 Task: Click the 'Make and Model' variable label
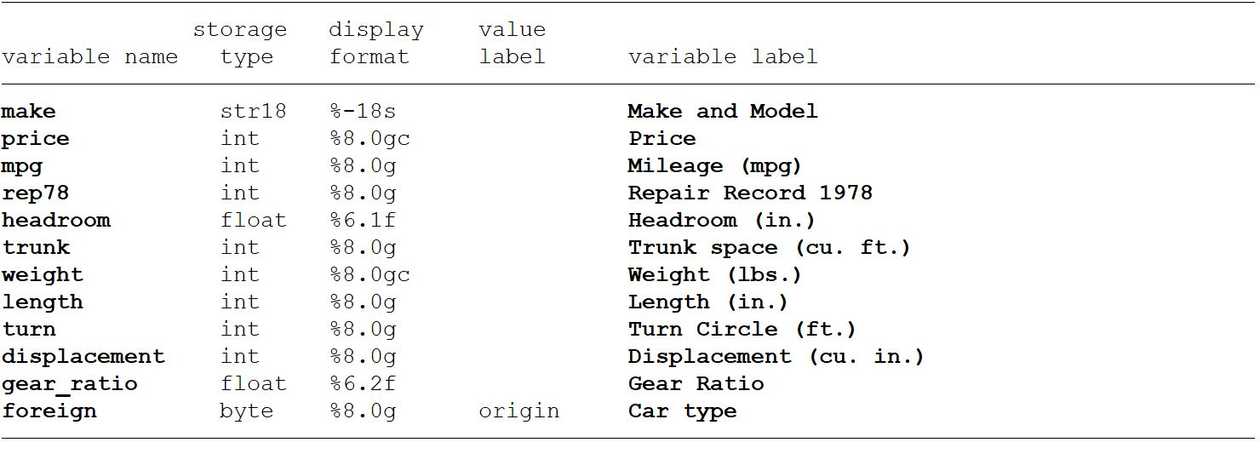point(723,112)
